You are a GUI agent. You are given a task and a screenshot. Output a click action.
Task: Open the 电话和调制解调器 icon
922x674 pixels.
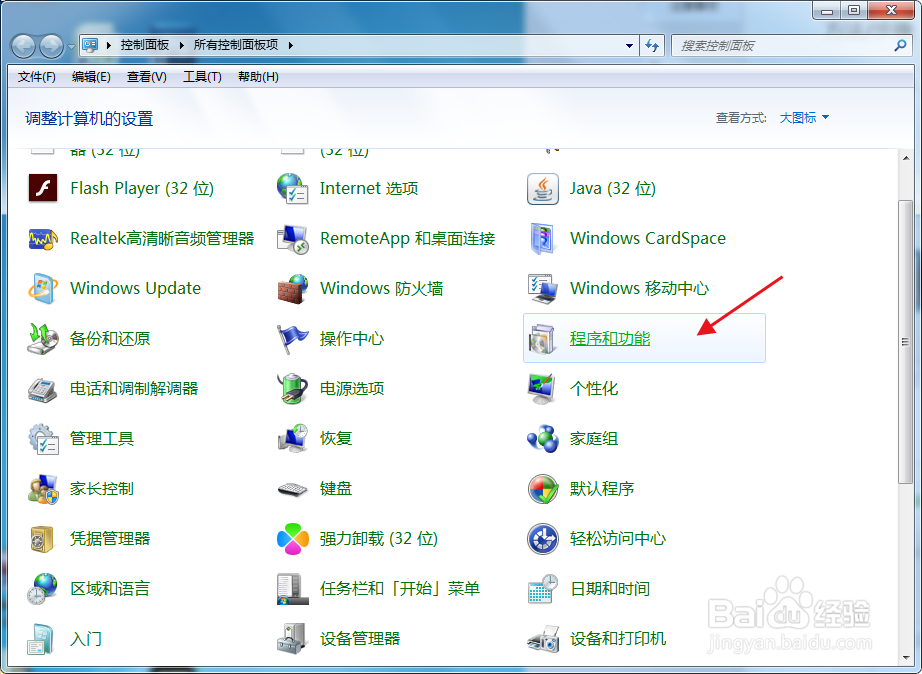tap(43, 389)
